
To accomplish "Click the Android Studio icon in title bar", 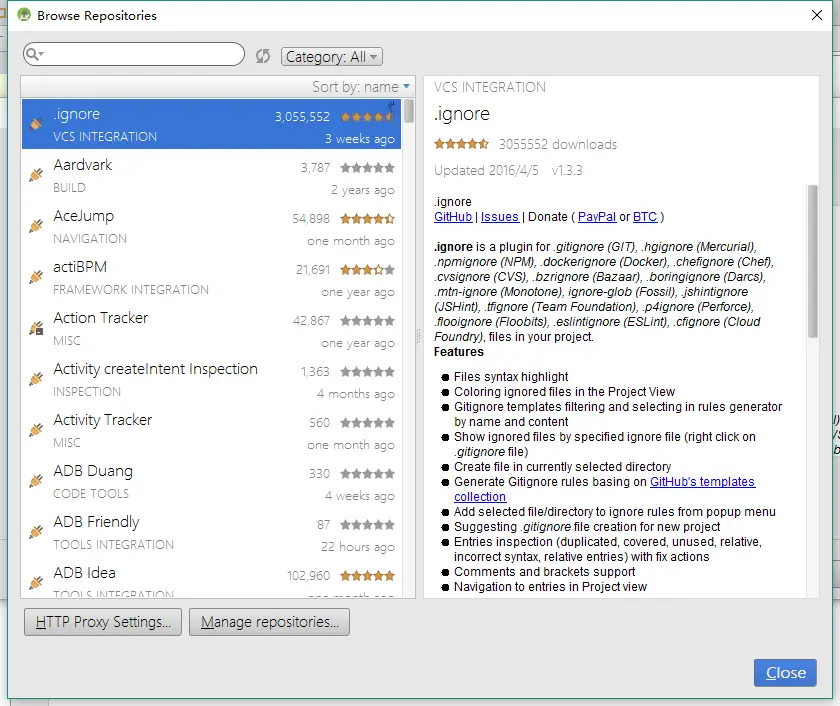I will [x=24, y=15].
